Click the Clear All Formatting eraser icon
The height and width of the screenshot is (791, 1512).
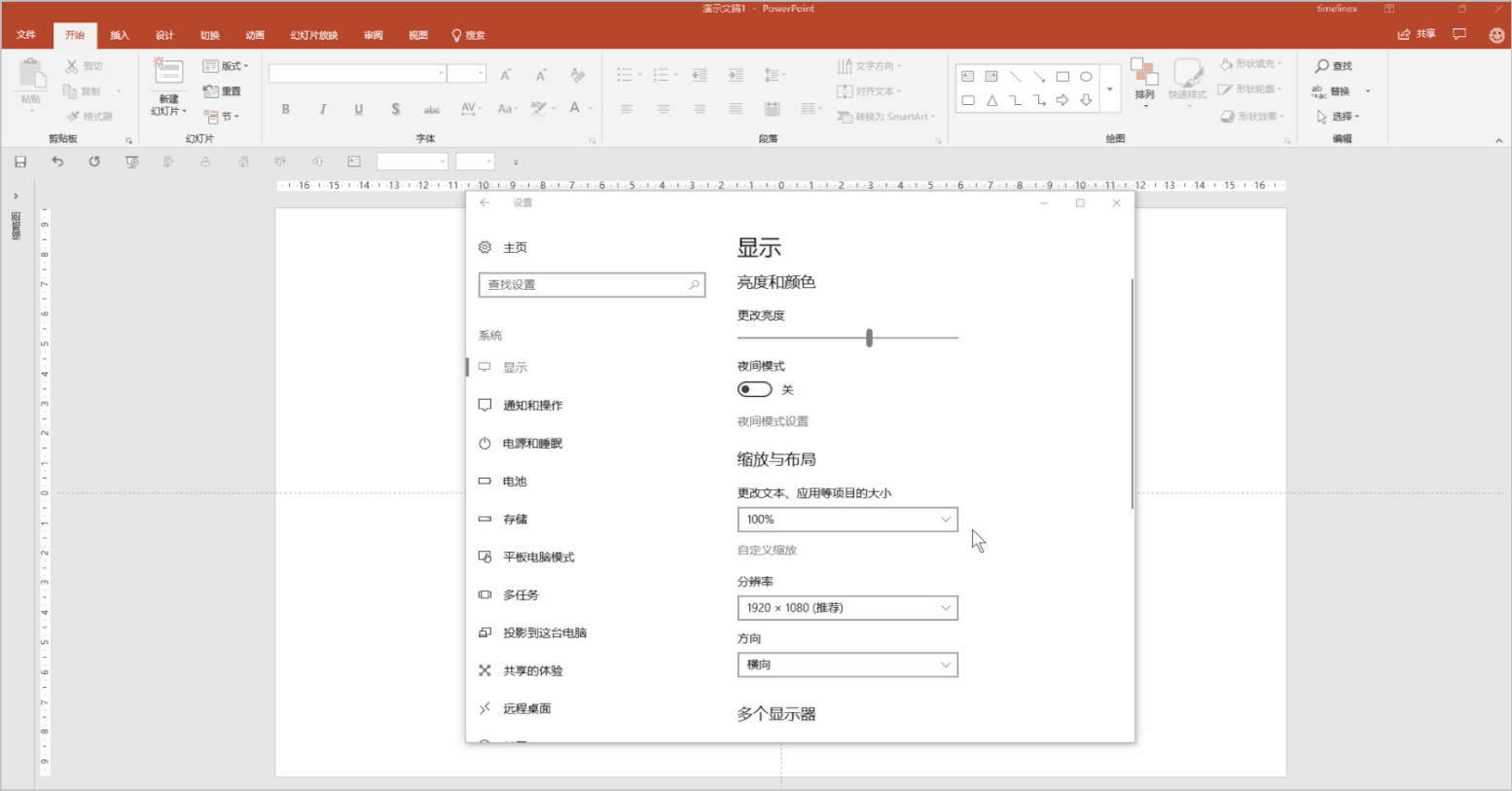click(x=578, y=75)
